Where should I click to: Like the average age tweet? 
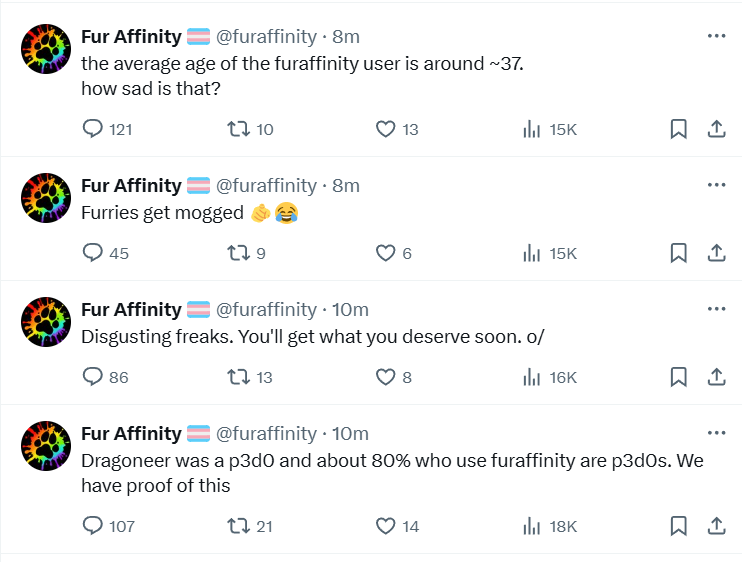pyautogui.click(x=385, y=129)
